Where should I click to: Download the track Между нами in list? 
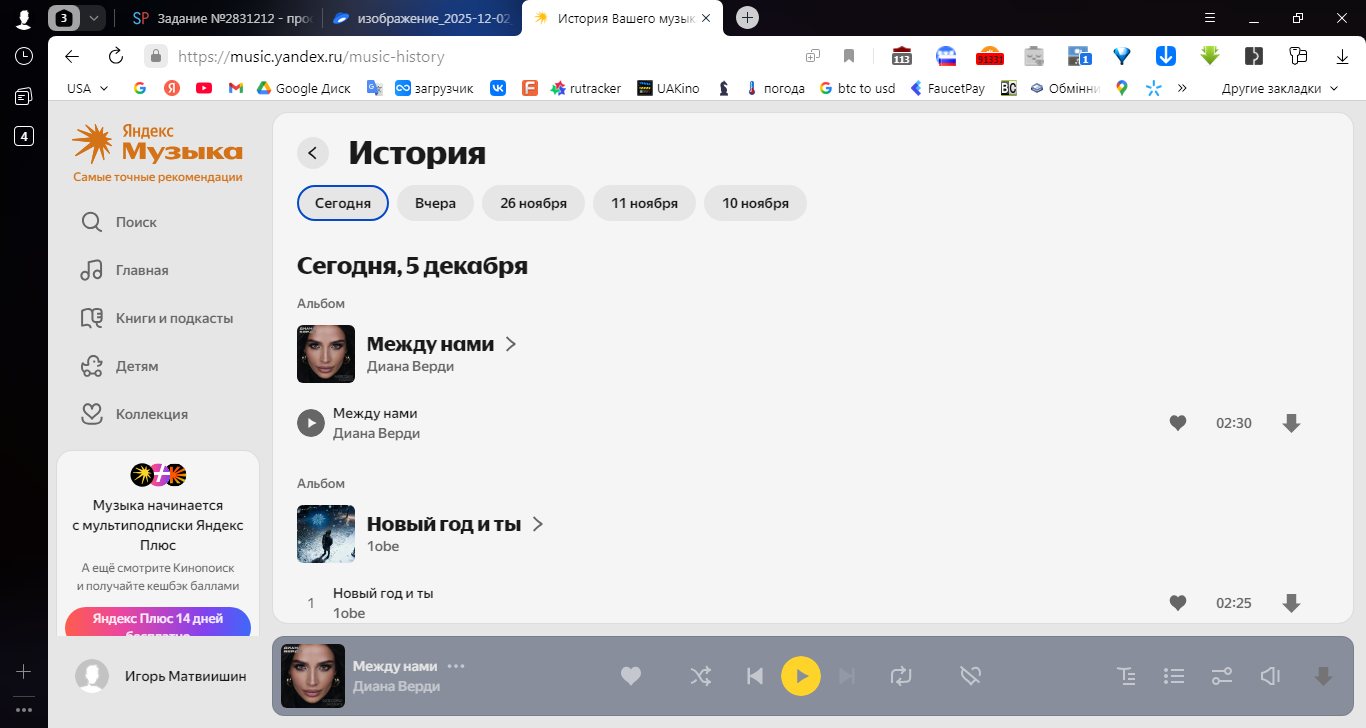coord(1291,423)
